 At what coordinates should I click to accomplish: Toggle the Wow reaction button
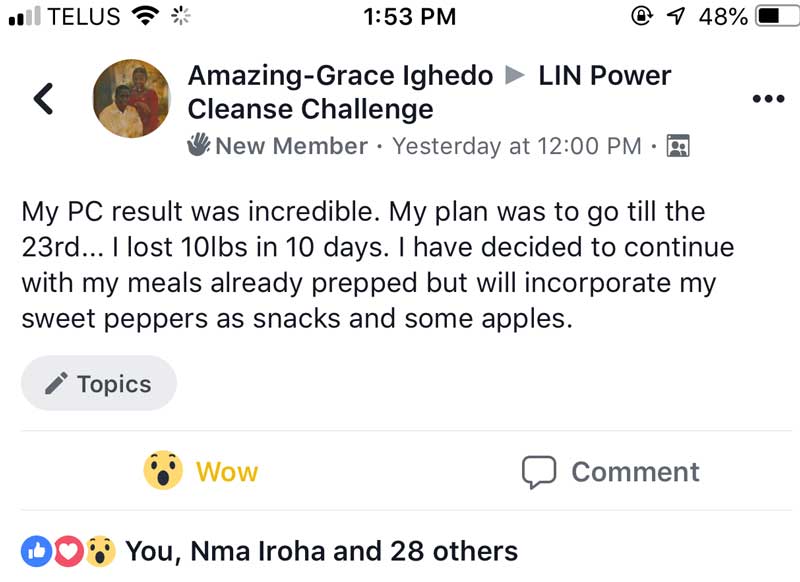(201, 471)
